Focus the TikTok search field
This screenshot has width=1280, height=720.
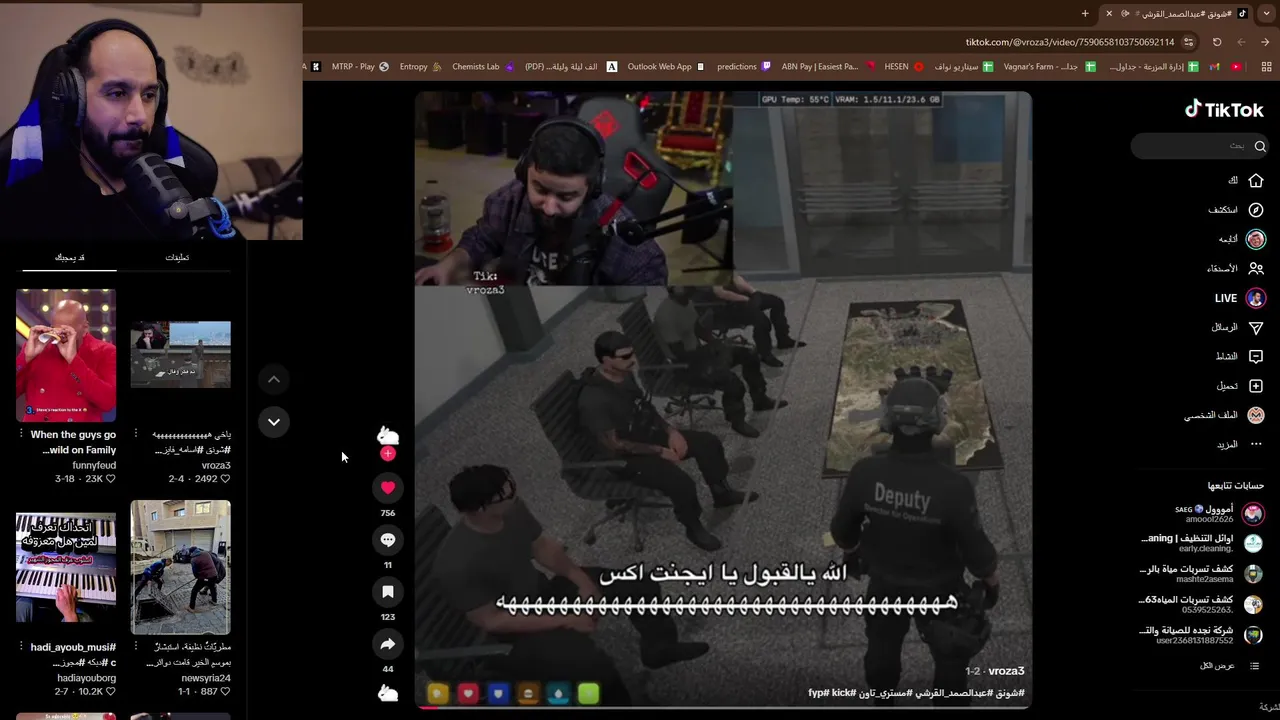coord(1200,146)
